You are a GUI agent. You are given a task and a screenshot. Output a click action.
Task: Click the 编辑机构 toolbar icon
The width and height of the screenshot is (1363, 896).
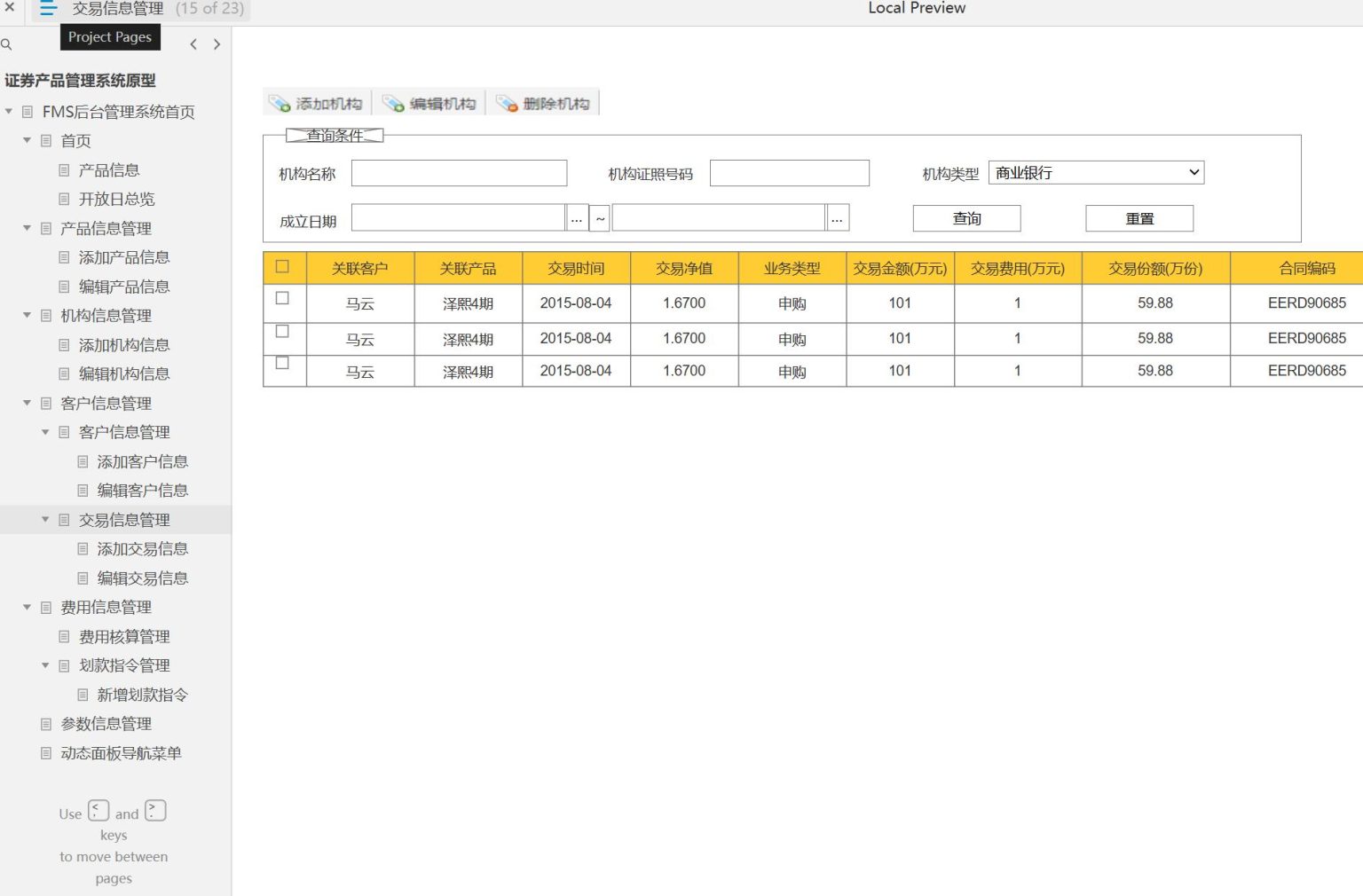click(393, 104)
